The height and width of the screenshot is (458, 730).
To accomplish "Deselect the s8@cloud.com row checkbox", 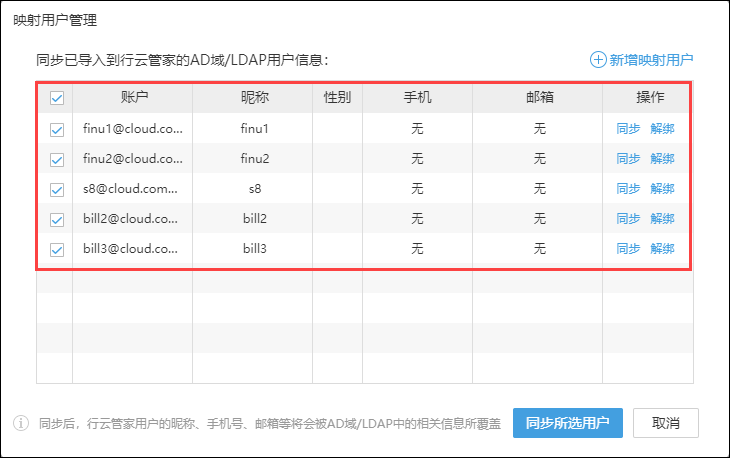I will click(57, 189).
